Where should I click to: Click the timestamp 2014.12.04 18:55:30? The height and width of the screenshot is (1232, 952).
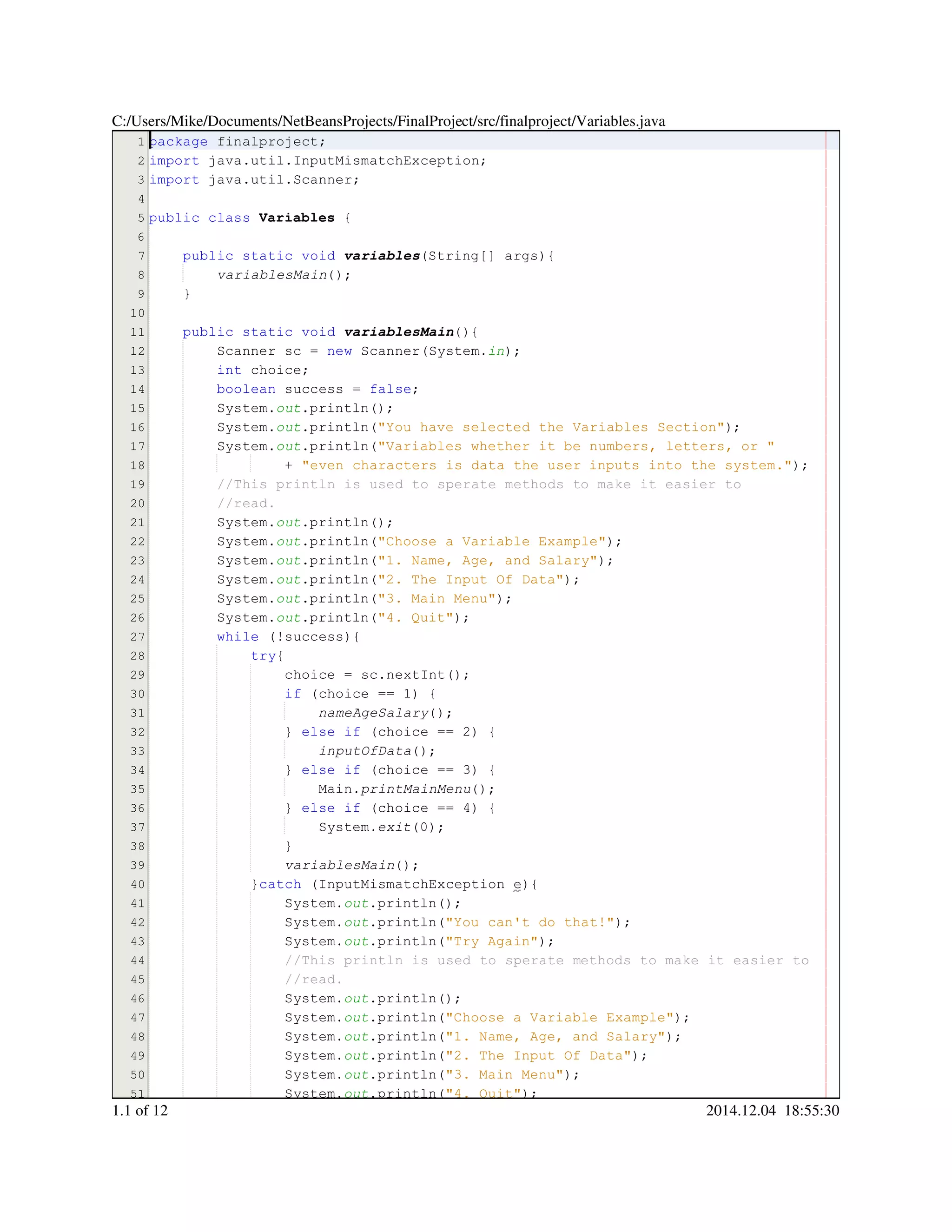[772, 1110]
